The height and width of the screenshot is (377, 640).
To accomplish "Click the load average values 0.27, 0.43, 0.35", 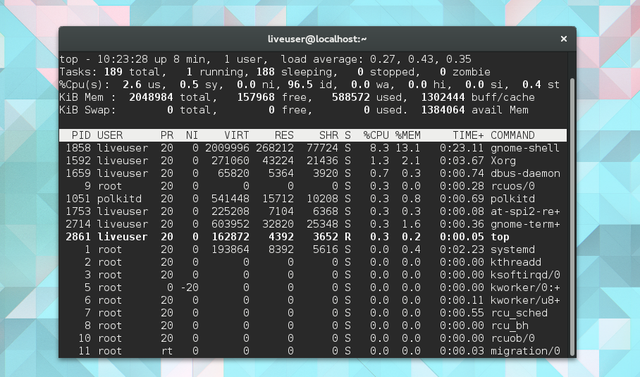I will point(420,59).
